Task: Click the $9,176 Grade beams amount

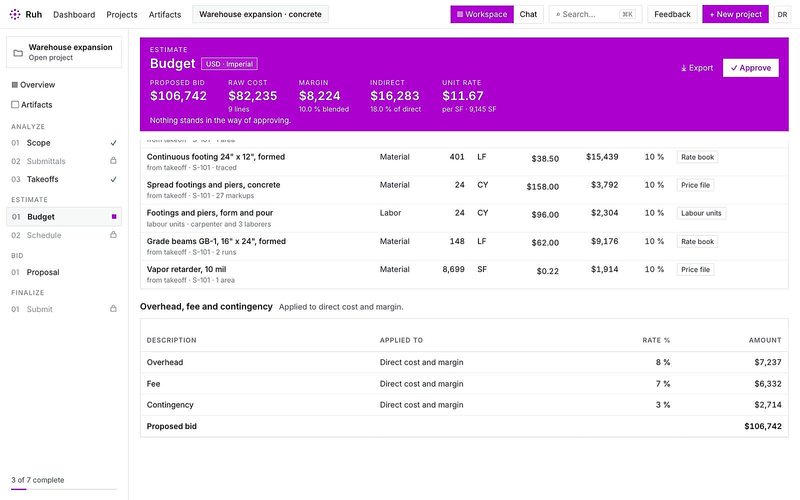Action: (605, 241)
